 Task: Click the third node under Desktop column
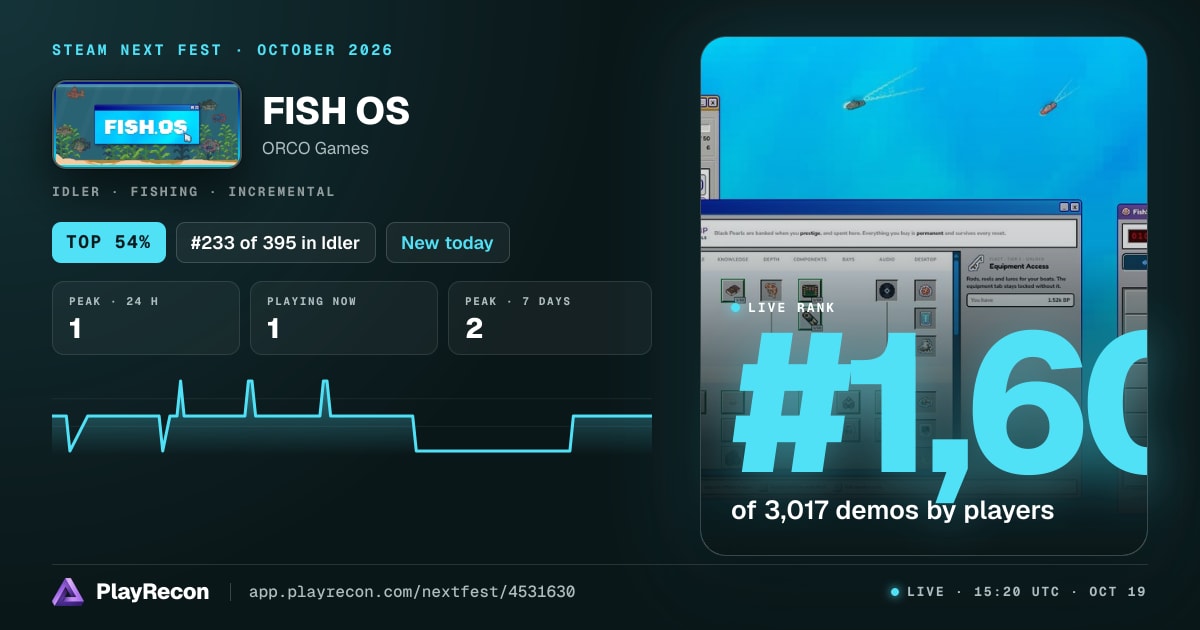pyautogui.click(x=925, y=346)
